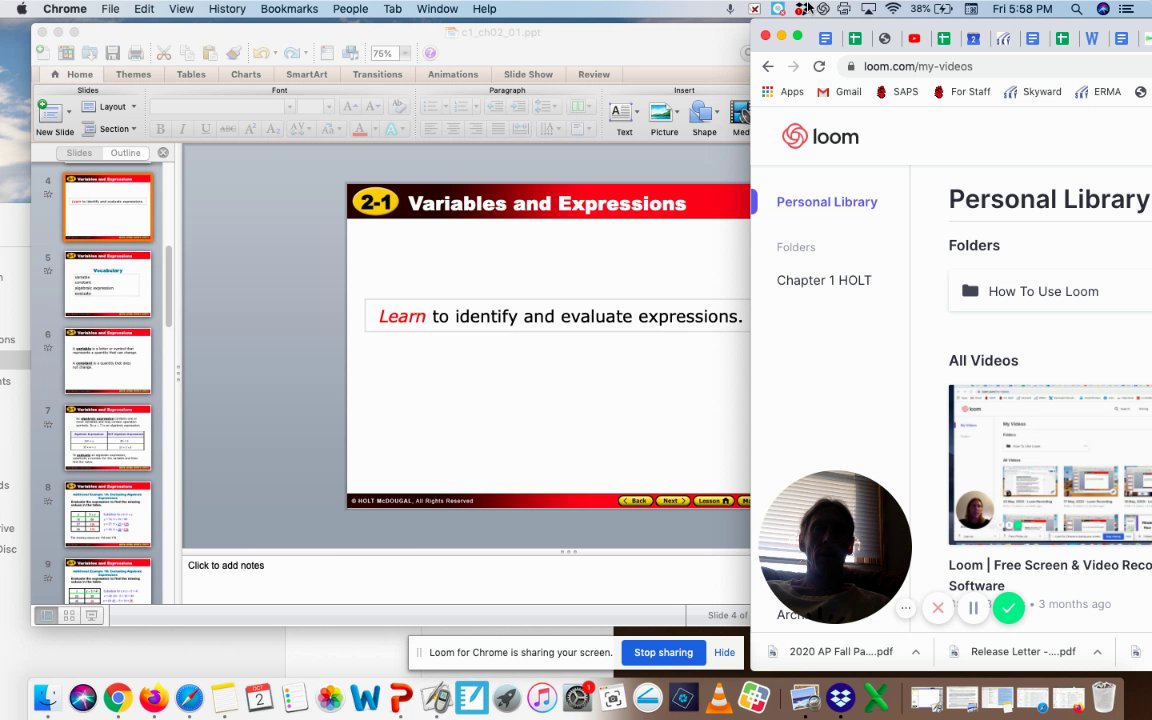Open the 75% zoom dropdown
Viewport: 1152px width, 720px height.
tap(405, 54)
